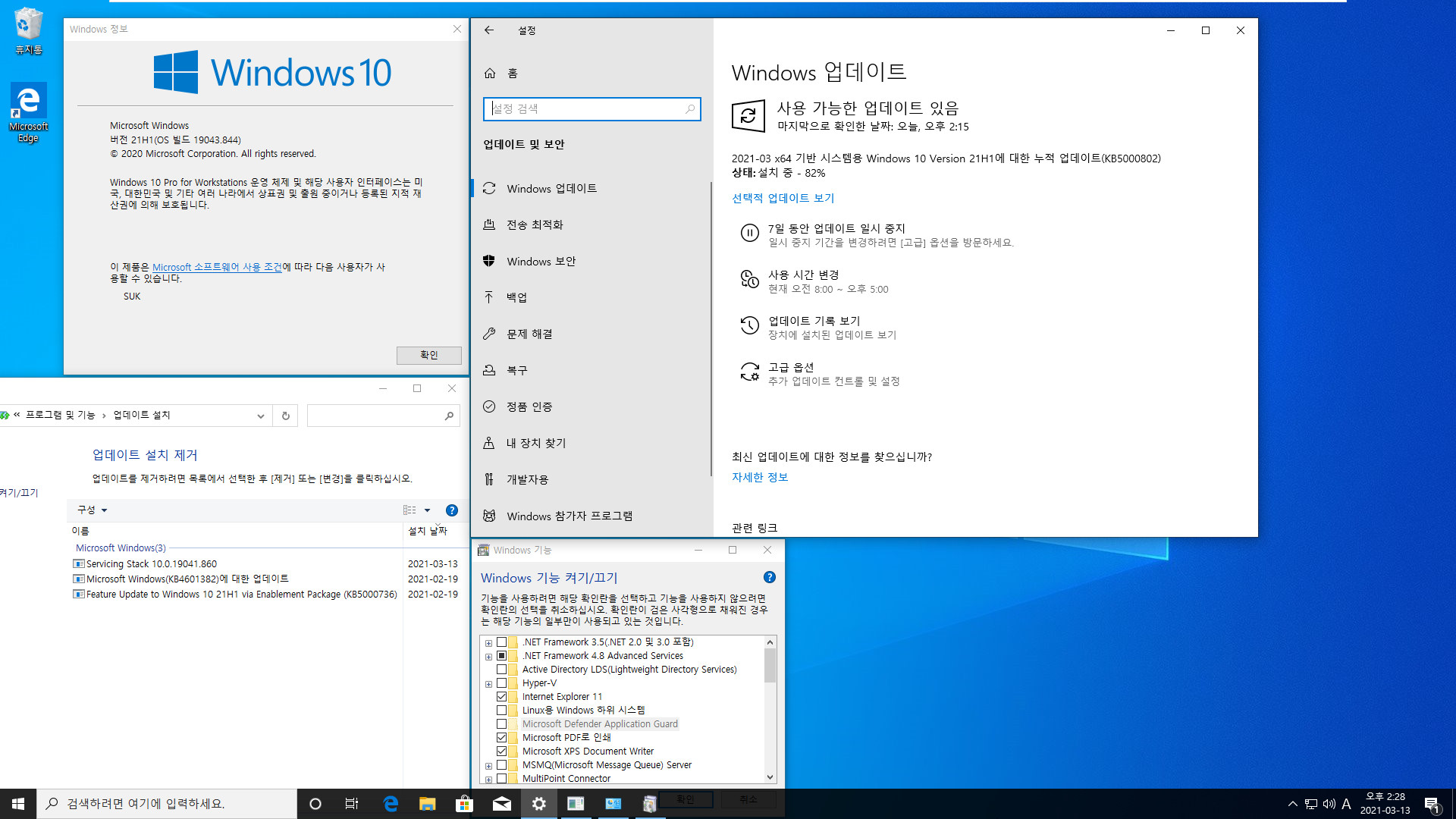Show hidden system tray icons chevron
The height and width of the screenshot is (819, 1456).
(x=1292, y=804)
